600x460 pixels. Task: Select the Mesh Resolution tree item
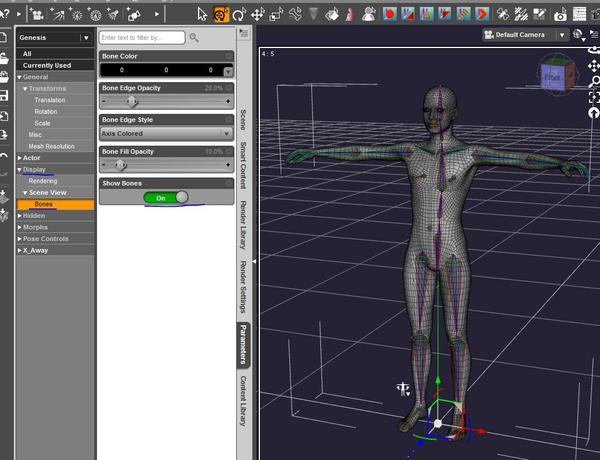(x=51, y=146)
